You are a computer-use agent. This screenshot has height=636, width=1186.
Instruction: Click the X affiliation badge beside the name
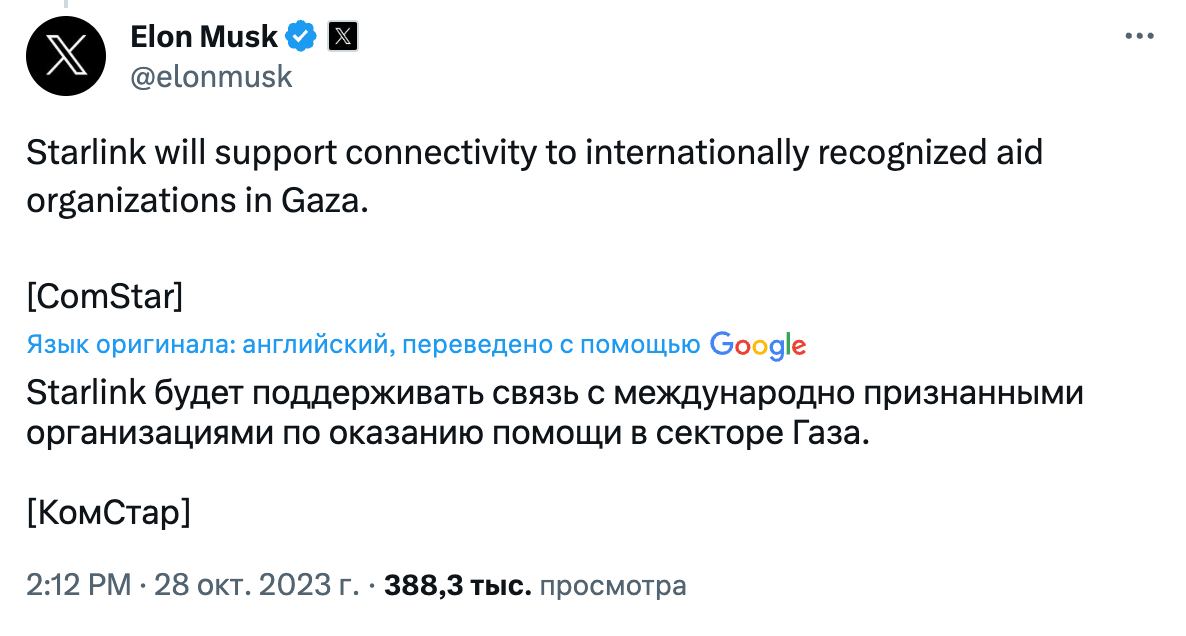343,37
